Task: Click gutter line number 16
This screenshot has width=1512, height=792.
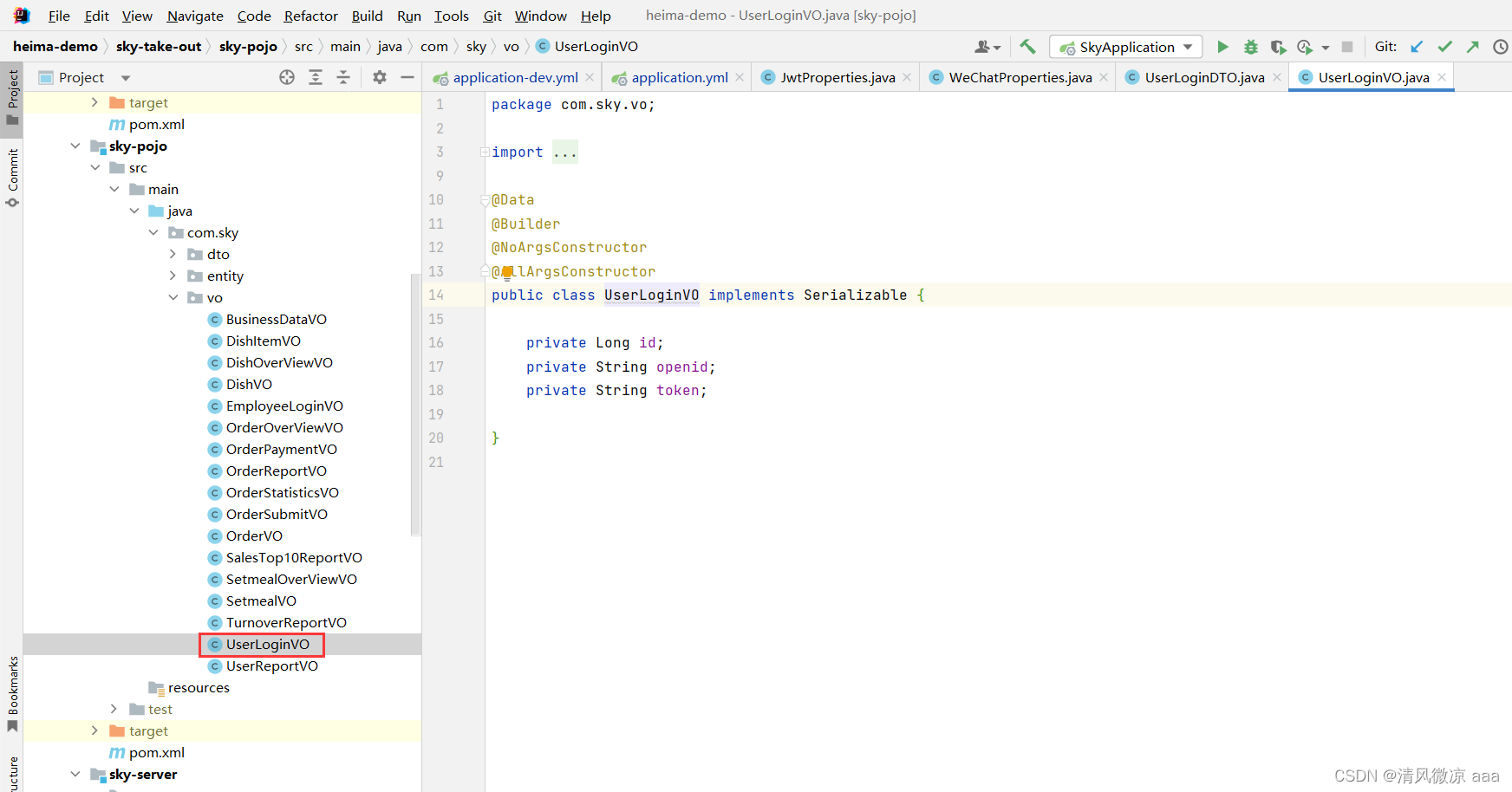Action: pyautogui.click(x=436, y=343)
